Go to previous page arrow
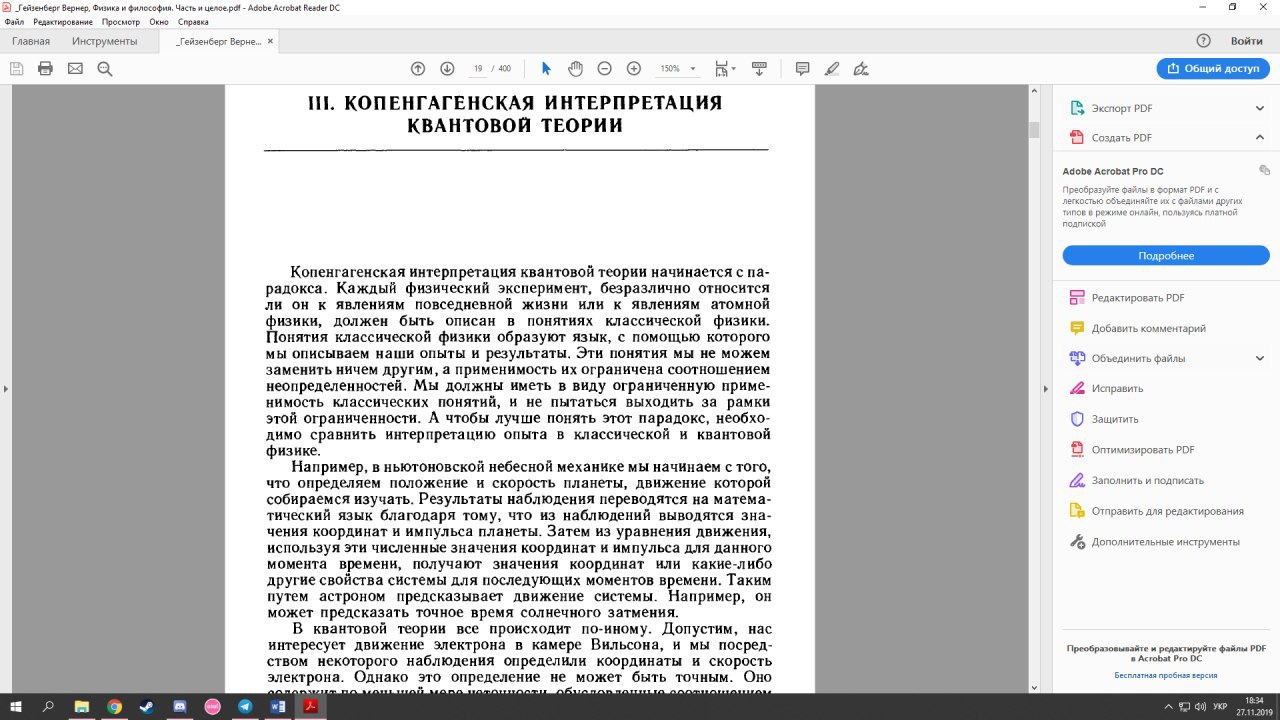 (x=418, y=68)
